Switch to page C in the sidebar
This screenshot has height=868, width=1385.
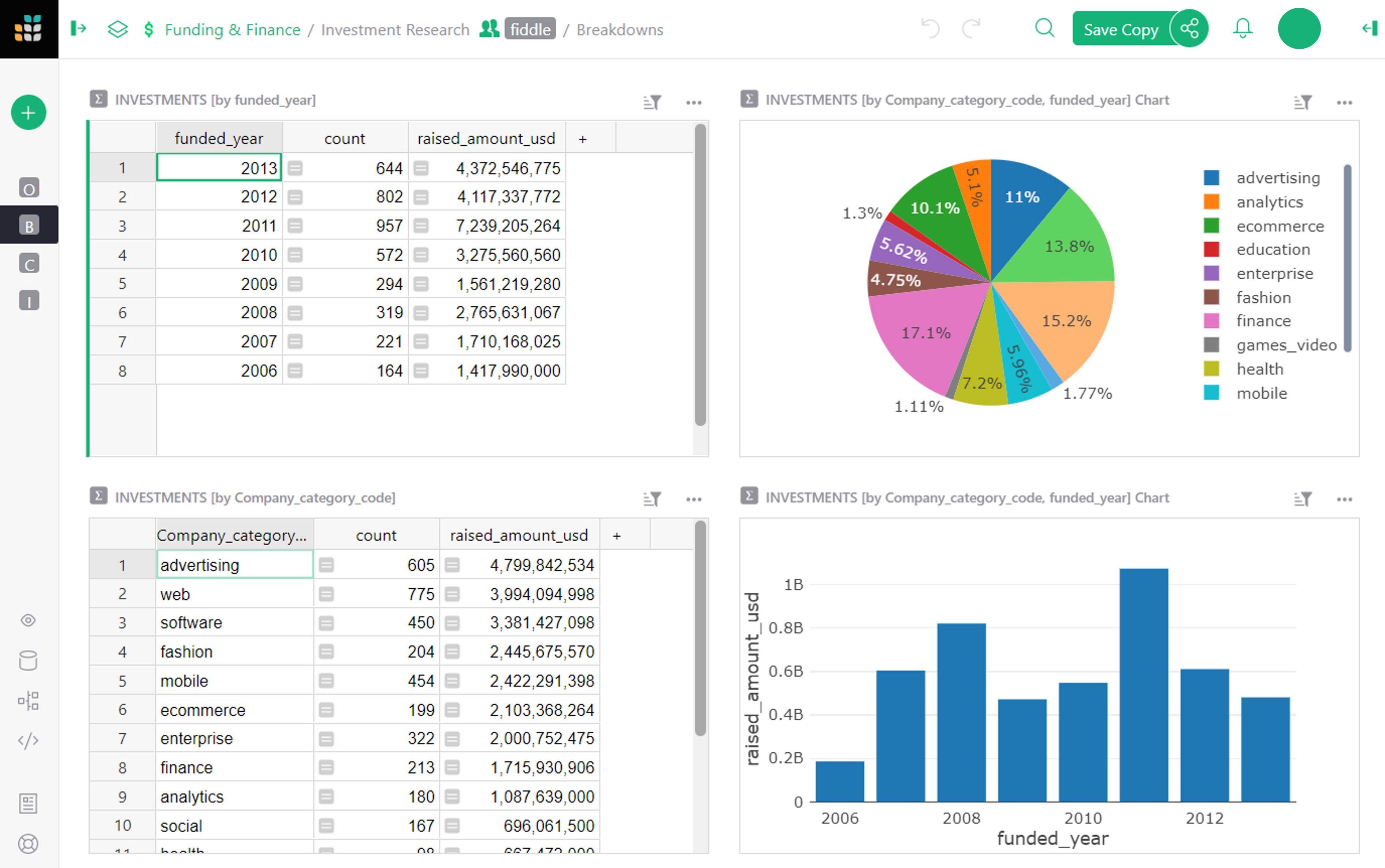[29, 264]
